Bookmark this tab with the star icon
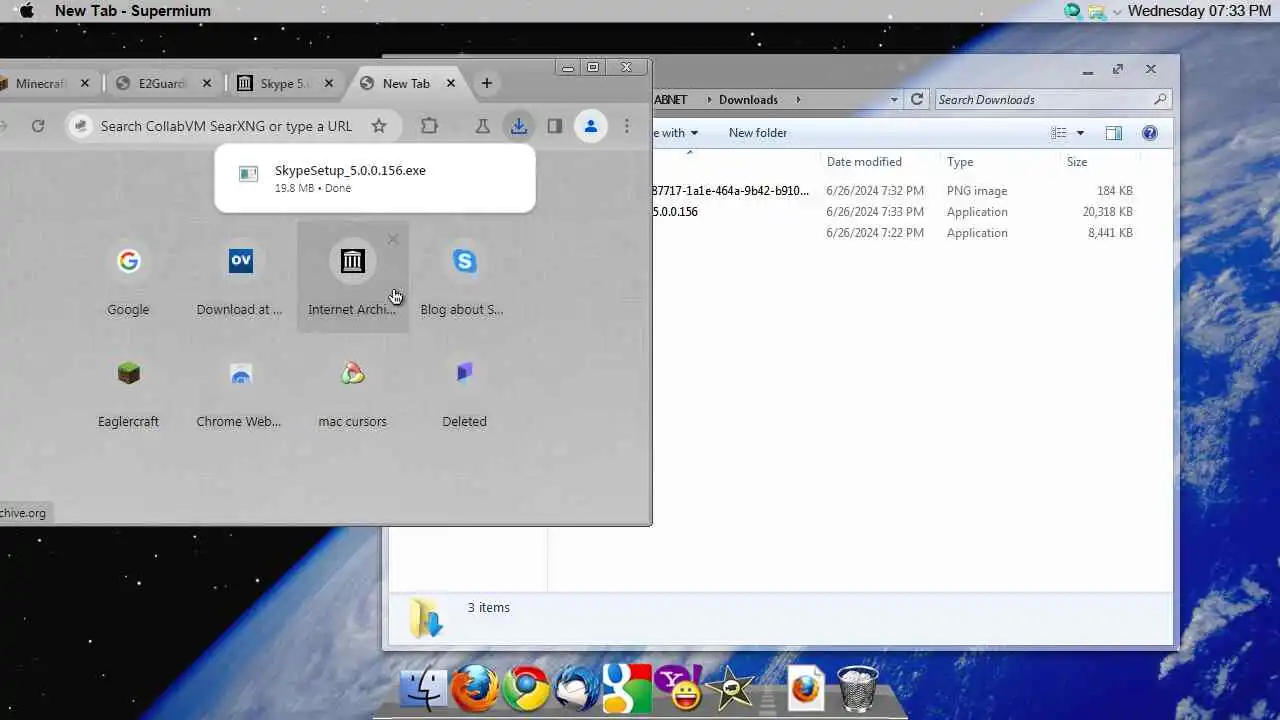This screenshot has height=720, width=1280. click(379, 126)
